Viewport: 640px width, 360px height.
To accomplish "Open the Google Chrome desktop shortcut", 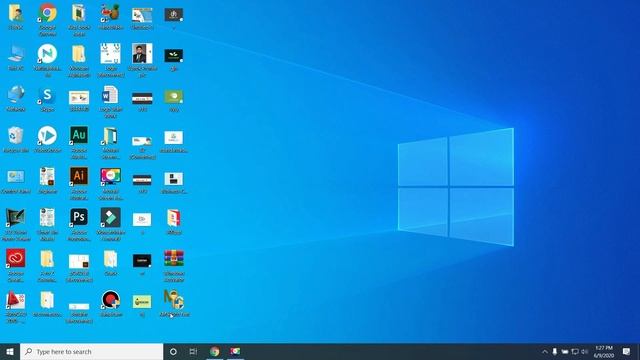I will click(x=47, y=13).
